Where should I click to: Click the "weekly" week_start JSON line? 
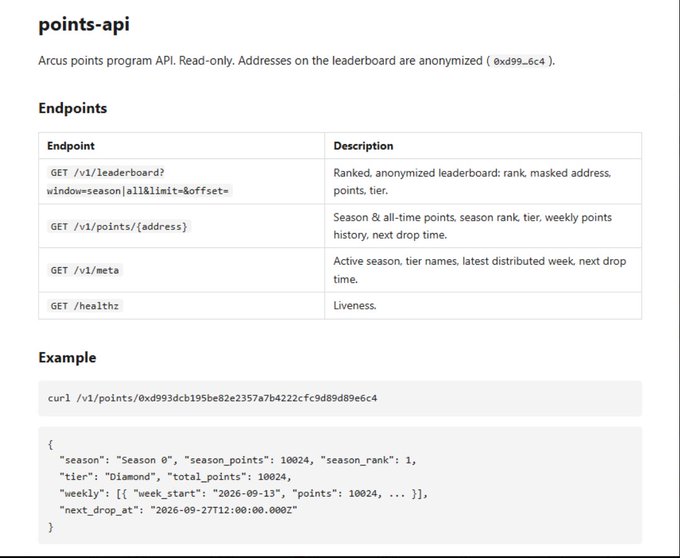(243, 493)
